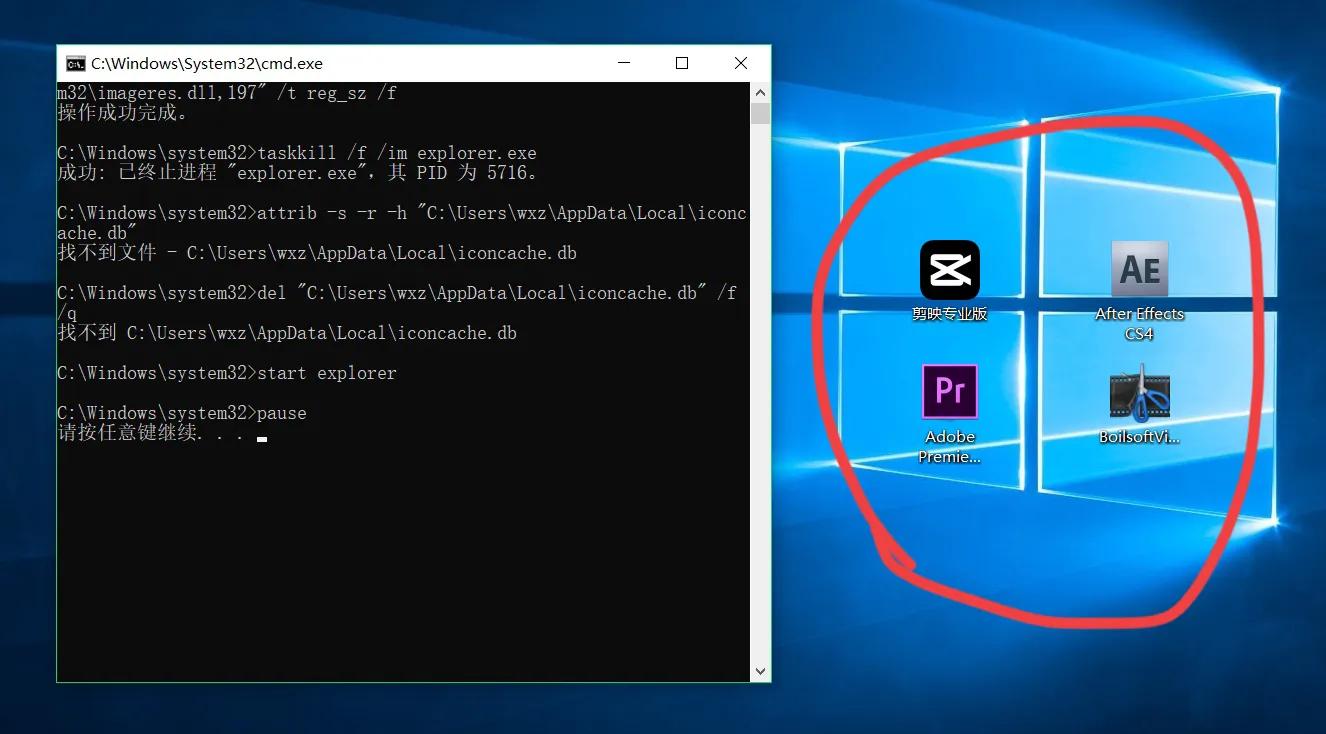Image resolution: width=1326 pixels, height=734 pixels.
Task: Click the '找不到文件' error output line
Action: [317, 253]
